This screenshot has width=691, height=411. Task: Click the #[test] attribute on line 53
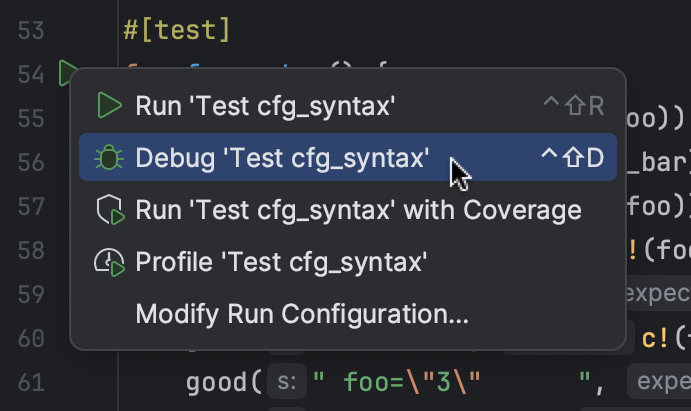point(177,30)
